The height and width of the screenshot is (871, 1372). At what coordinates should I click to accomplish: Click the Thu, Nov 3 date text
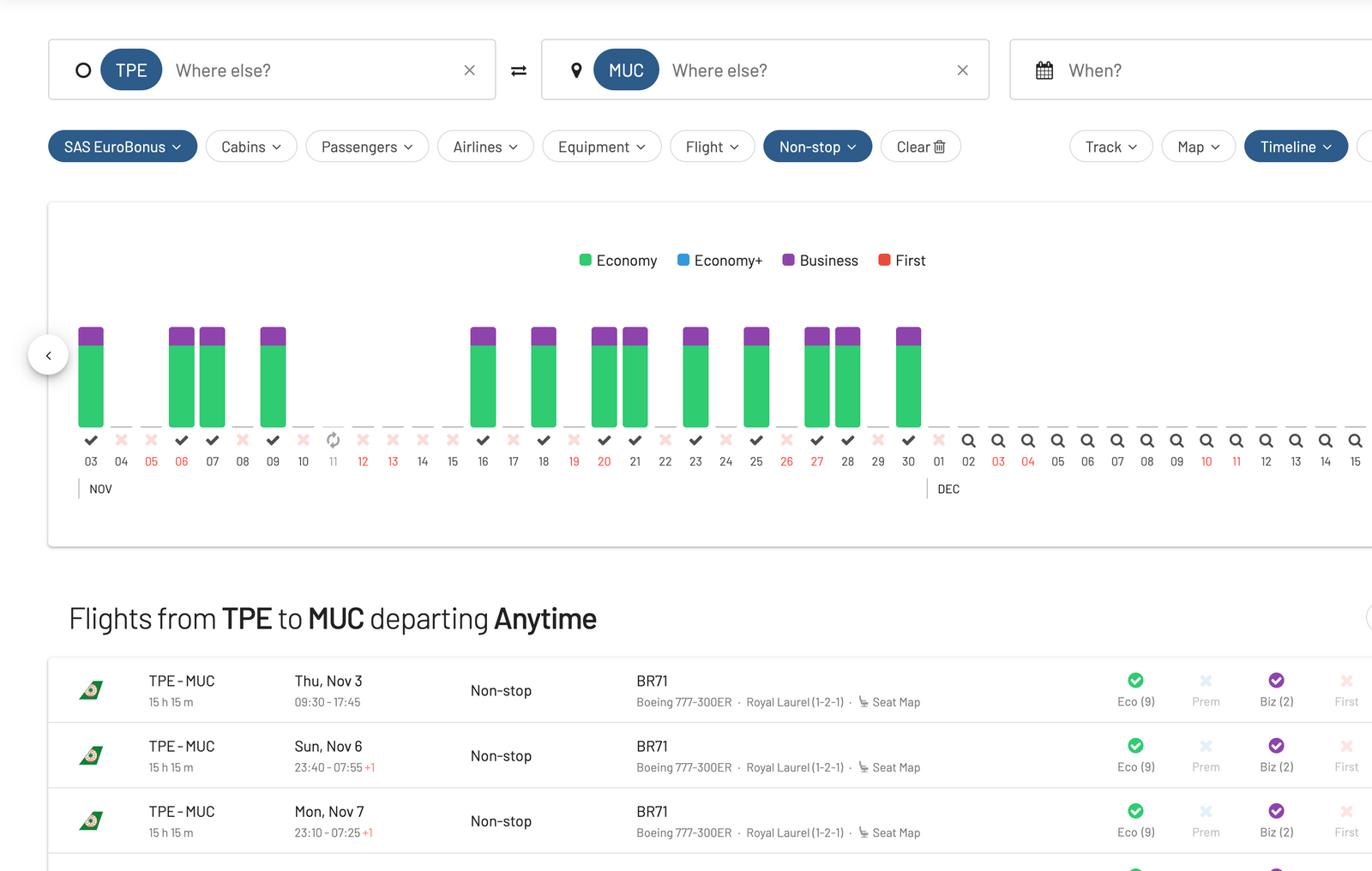click(x=328, y=681)
